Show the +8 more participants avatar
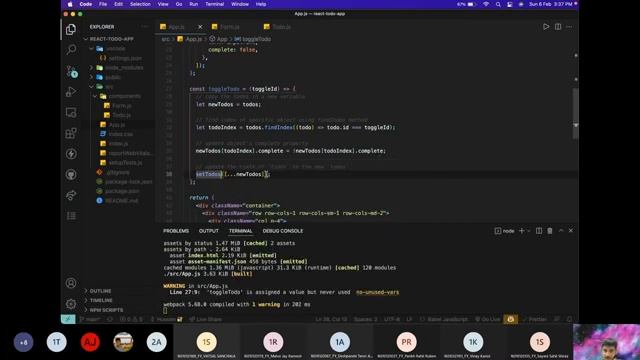Screen dimensions: 640x360 [23, 342]
